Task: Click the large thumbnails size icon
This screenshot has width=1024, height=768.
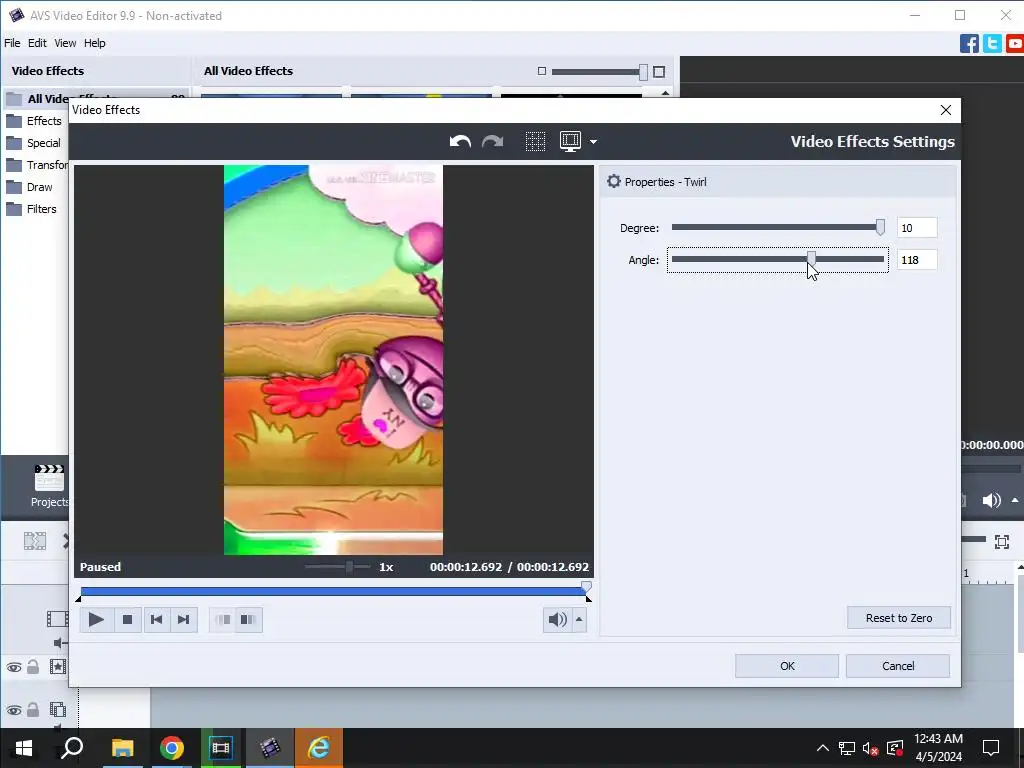Action: [x=659, y=71]
